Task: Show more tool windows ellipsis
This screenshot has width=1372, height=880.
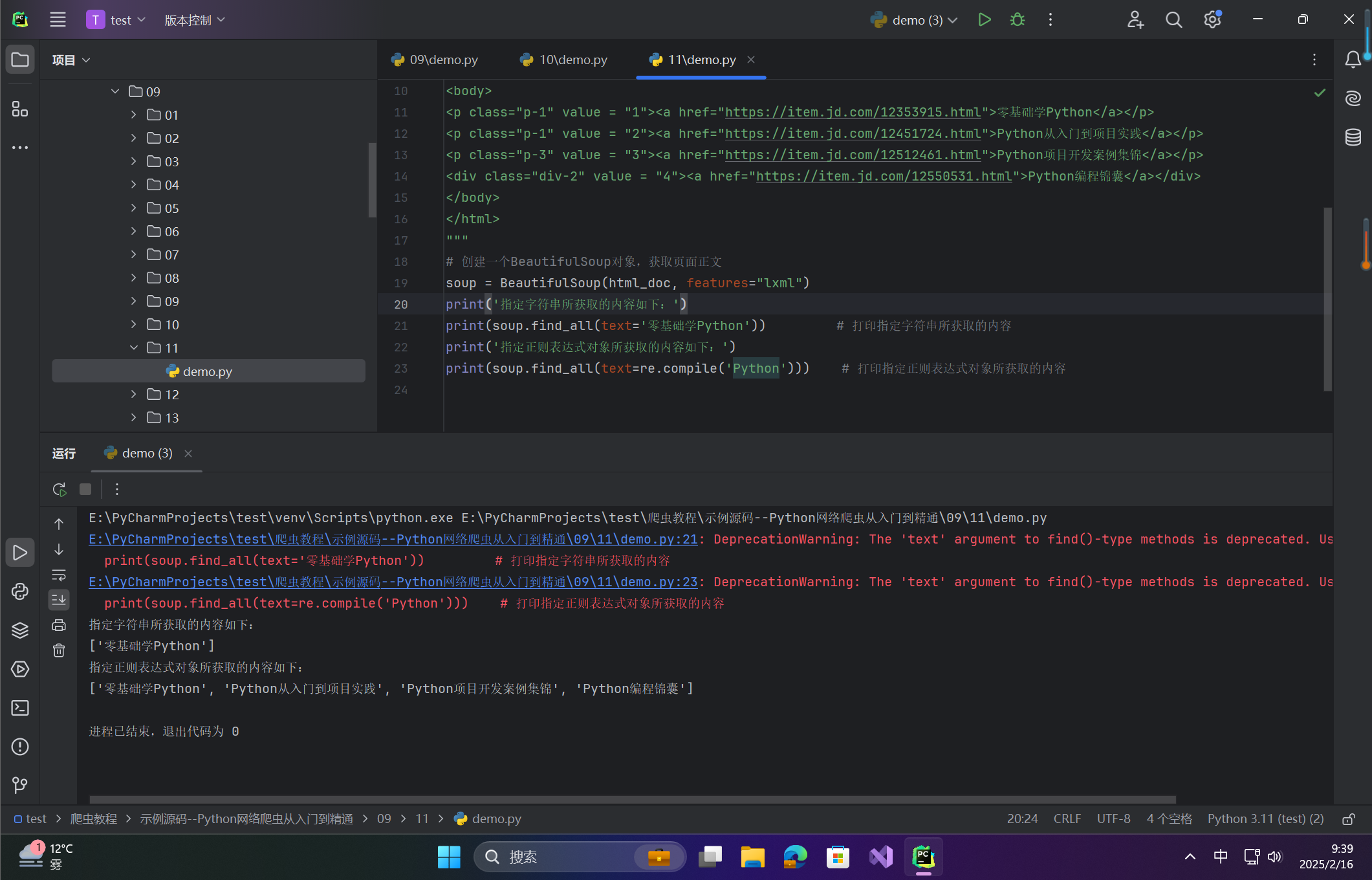Action: tap(20, 148)
